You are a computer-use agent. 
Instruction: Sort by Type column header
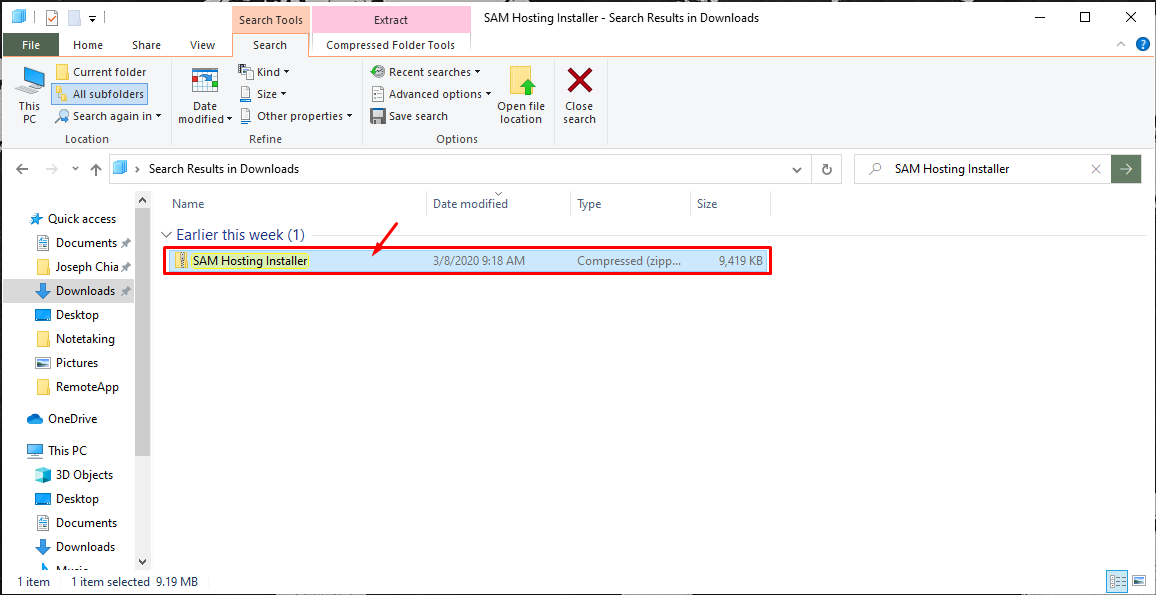click(630, 203)
